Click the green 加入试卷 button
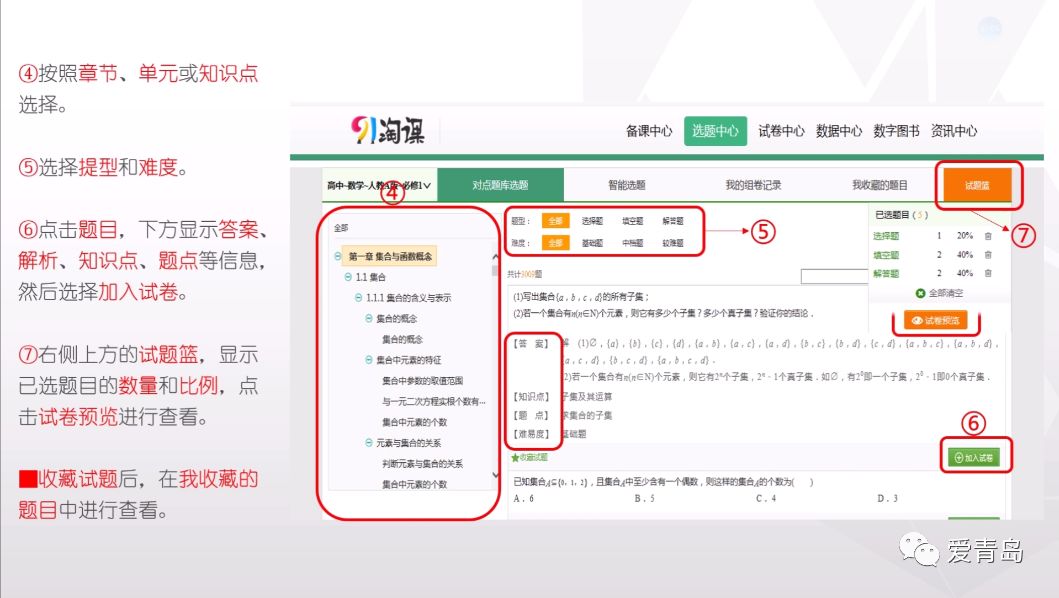 tap(973, 457)
